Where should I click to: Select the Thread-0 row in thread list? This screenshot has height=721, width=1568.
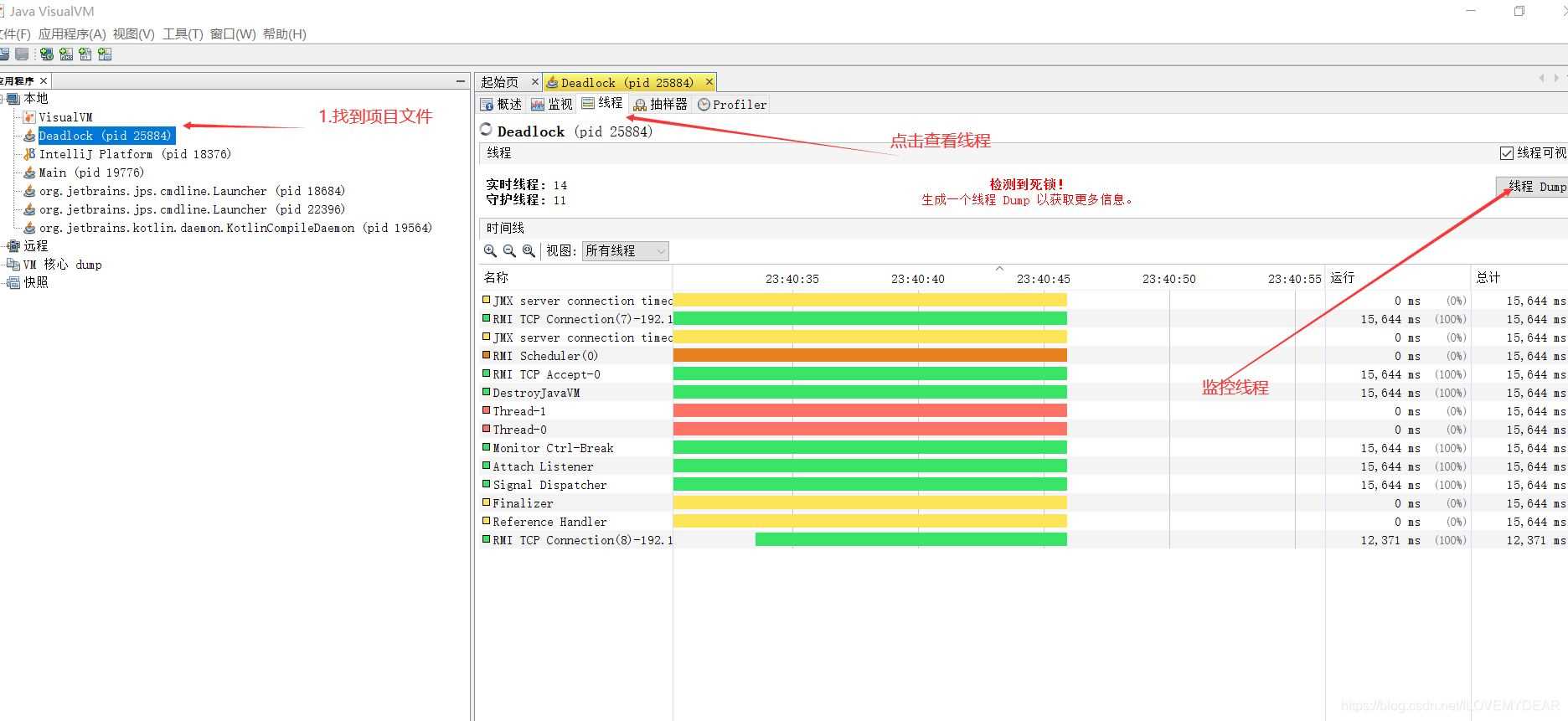(x=1022, y=430)
